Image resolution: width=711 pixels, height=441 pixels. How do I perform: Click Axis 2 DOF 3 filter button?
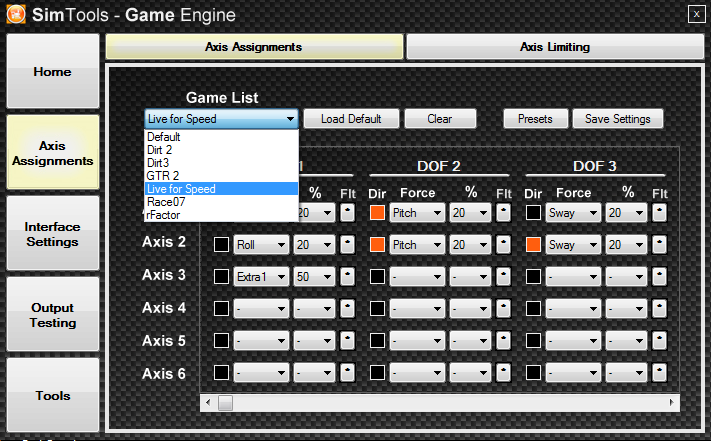(x=659, y=245)
